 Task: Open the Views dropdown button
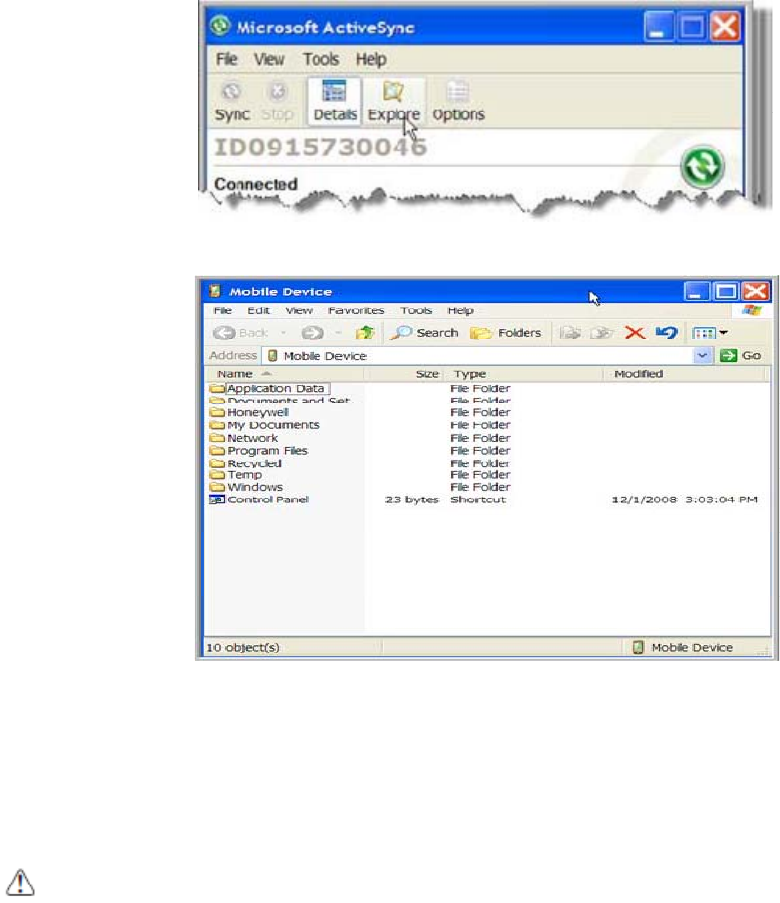click(710, 333)
